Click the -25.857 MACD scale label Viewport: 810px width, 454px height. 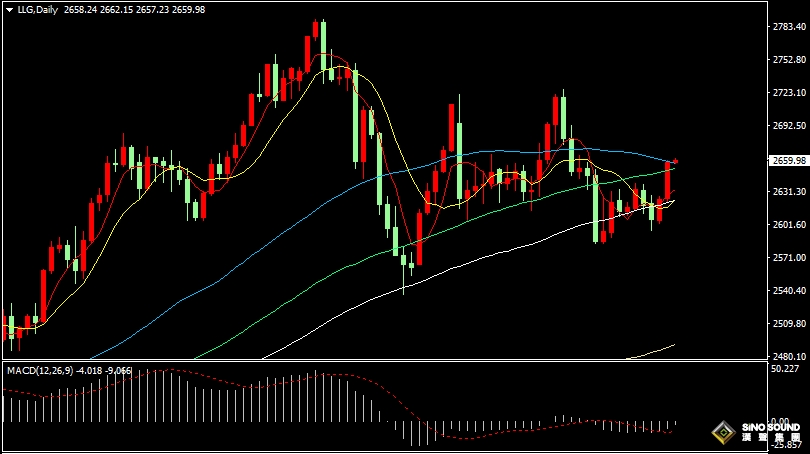coord(786,445)
